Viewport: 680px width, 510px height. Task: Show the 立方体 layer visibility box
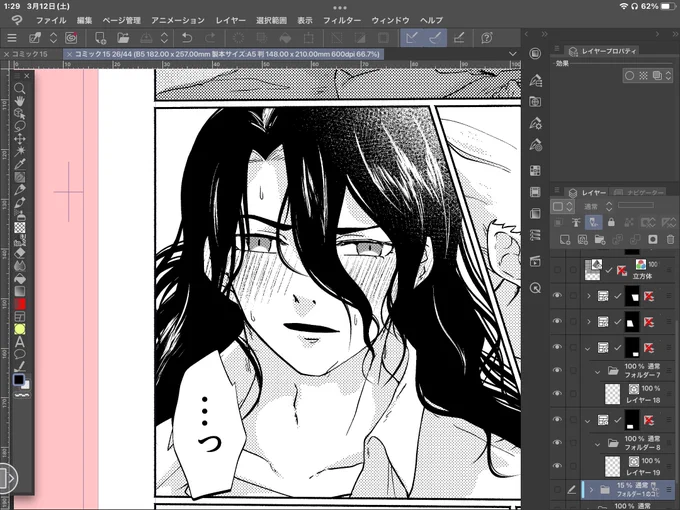click(x=557, y=270)
